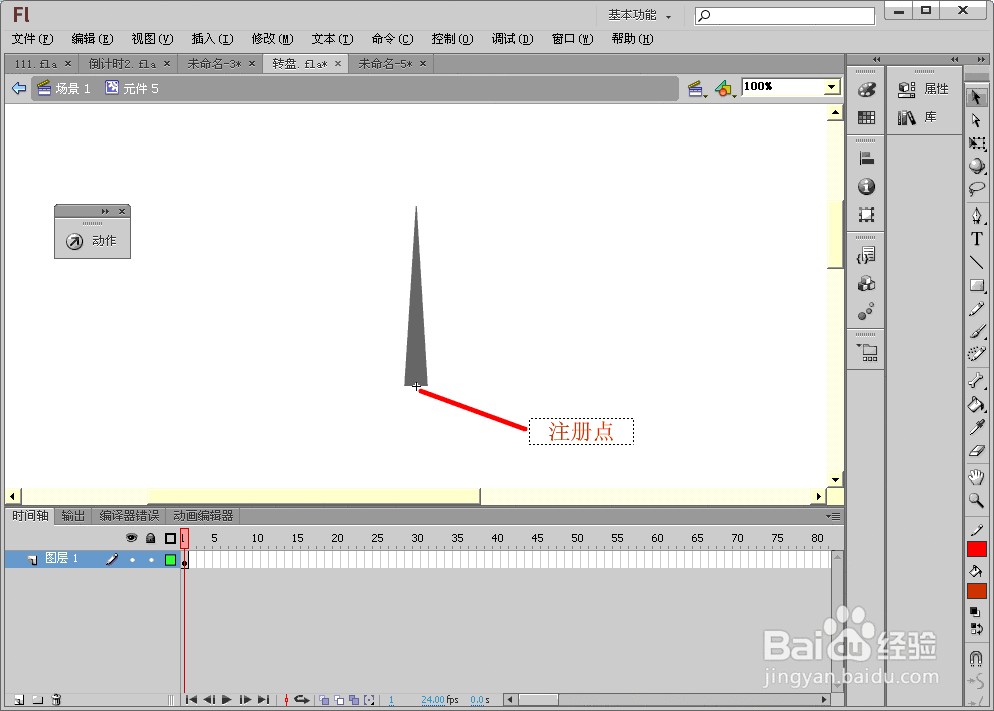Select the Paint Bucket tool

click(977, 405)
